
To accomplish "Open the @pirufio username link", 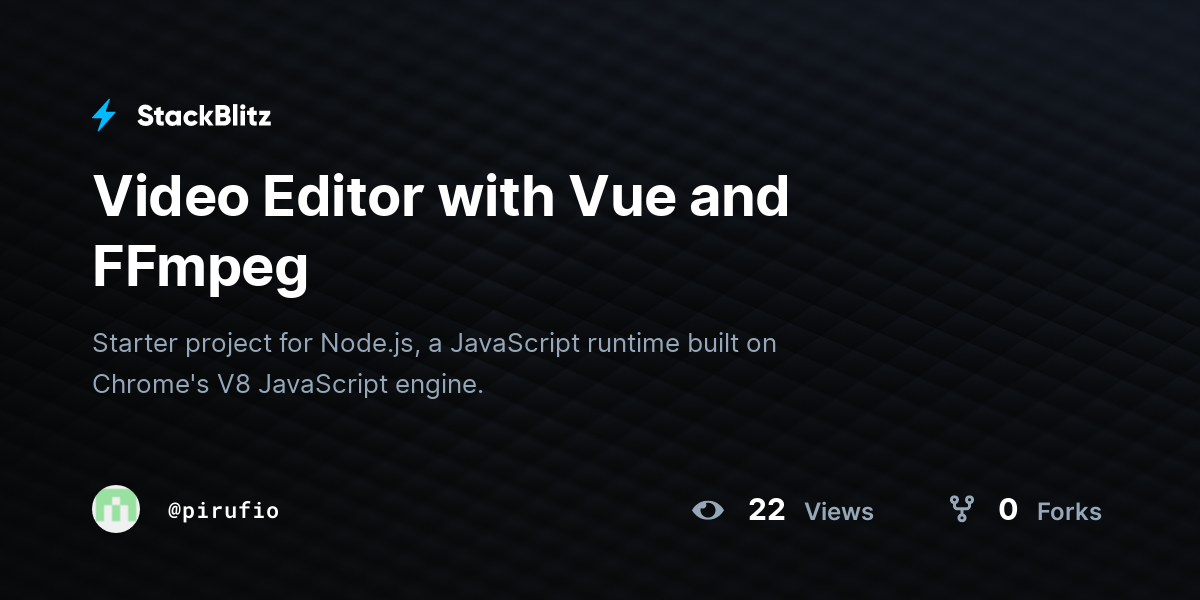I will click(x=223, y=511).
